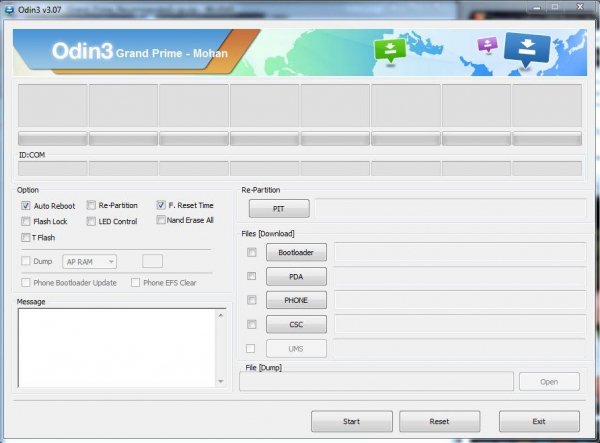Maximize the Odin3 window

click(555, 7)
